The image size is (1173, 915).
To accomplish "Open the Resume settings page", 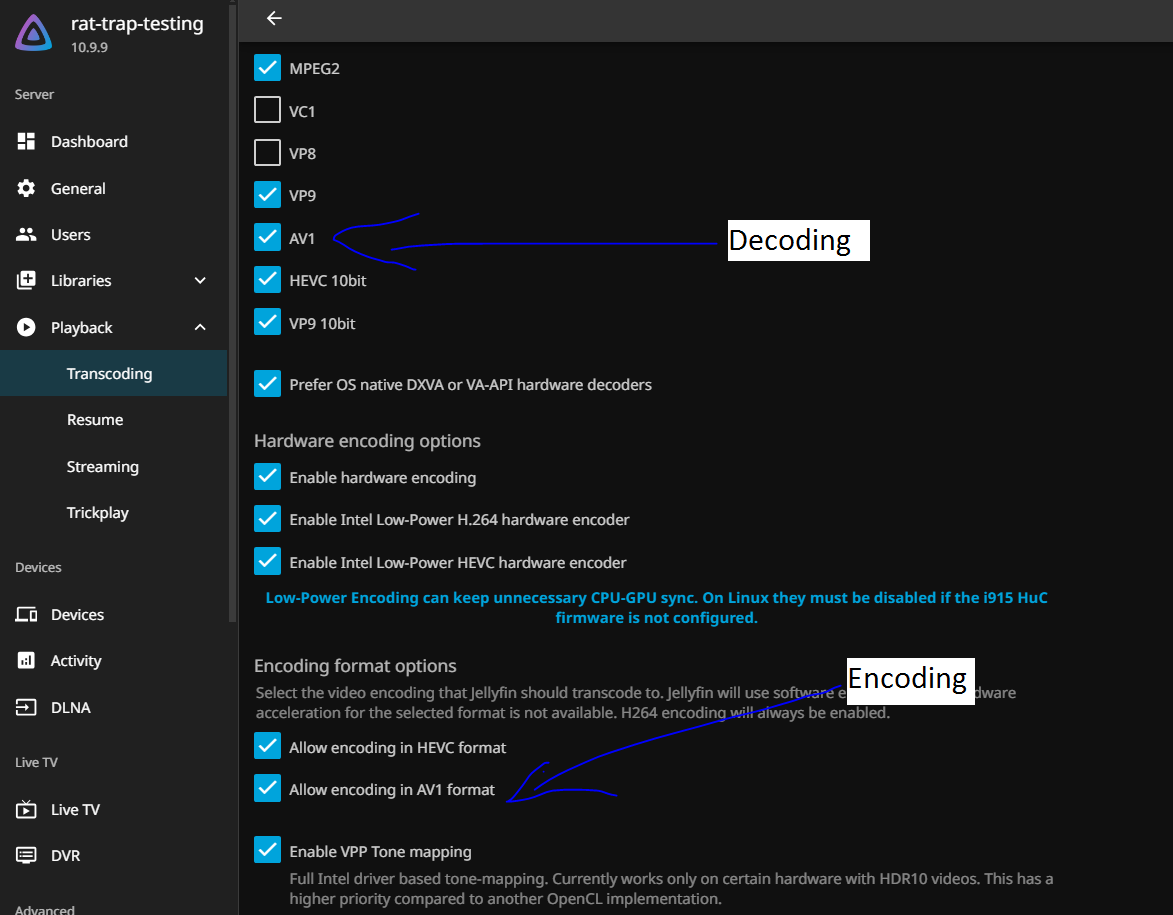I will pos(95,420).
